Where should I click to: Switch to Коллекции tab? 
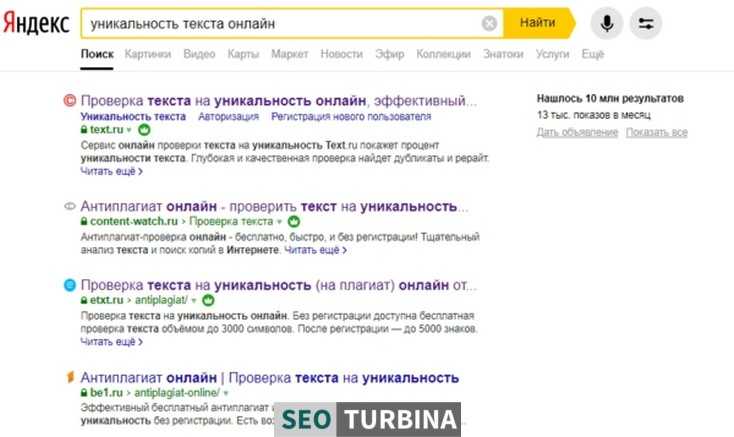coord(443,54)
